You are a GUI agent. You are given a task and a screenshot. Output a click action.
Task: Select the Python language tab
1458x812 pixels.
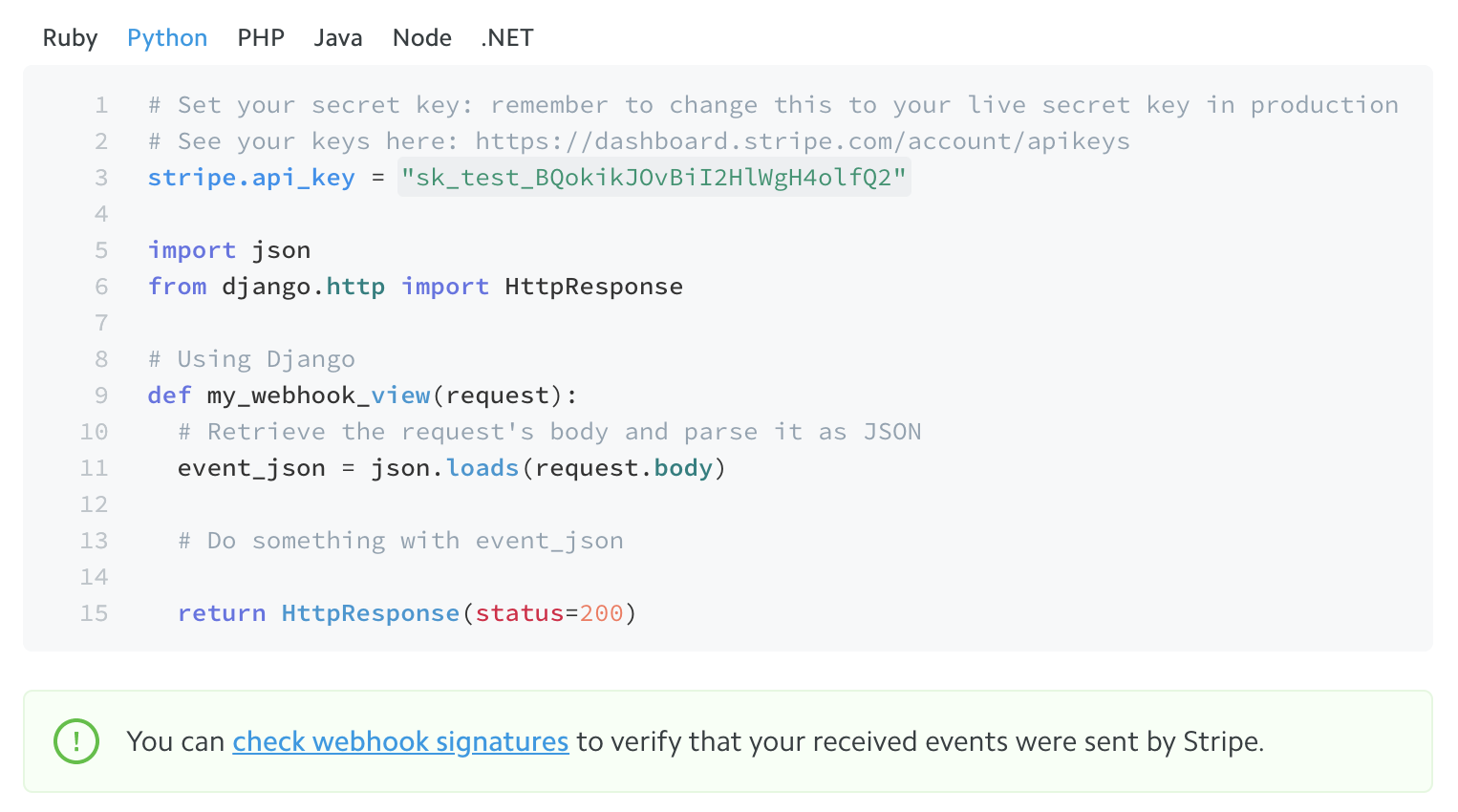coord(167,38)
